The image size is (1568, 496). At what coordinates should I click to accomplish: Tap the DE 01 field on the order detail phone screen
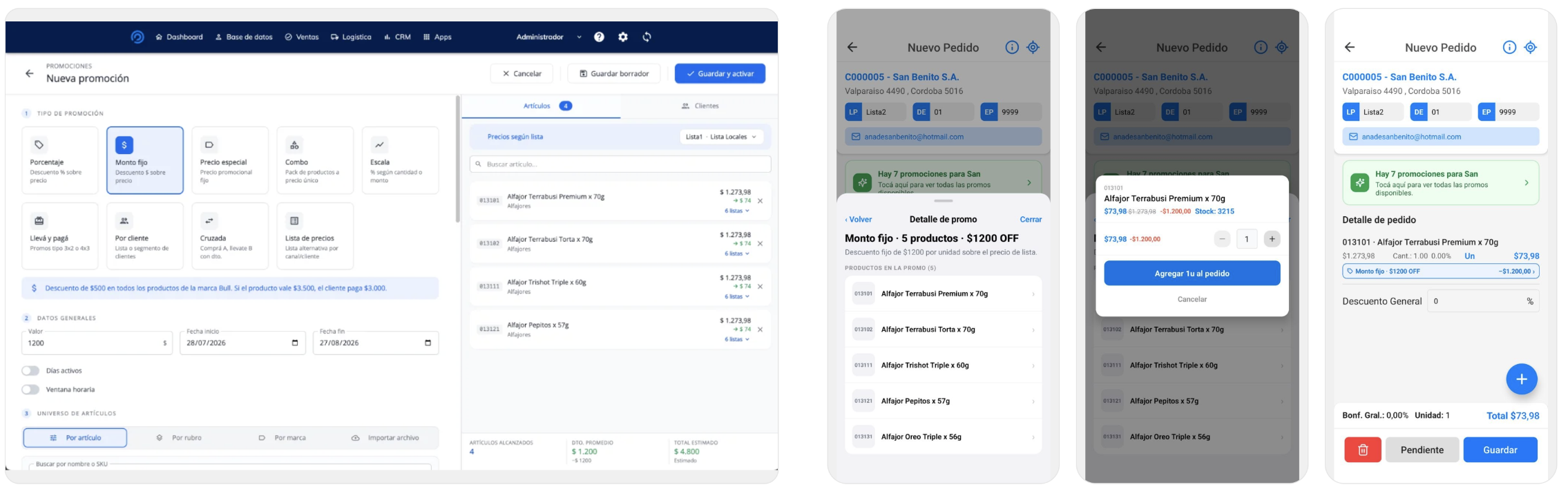[x=1440, y=112]
